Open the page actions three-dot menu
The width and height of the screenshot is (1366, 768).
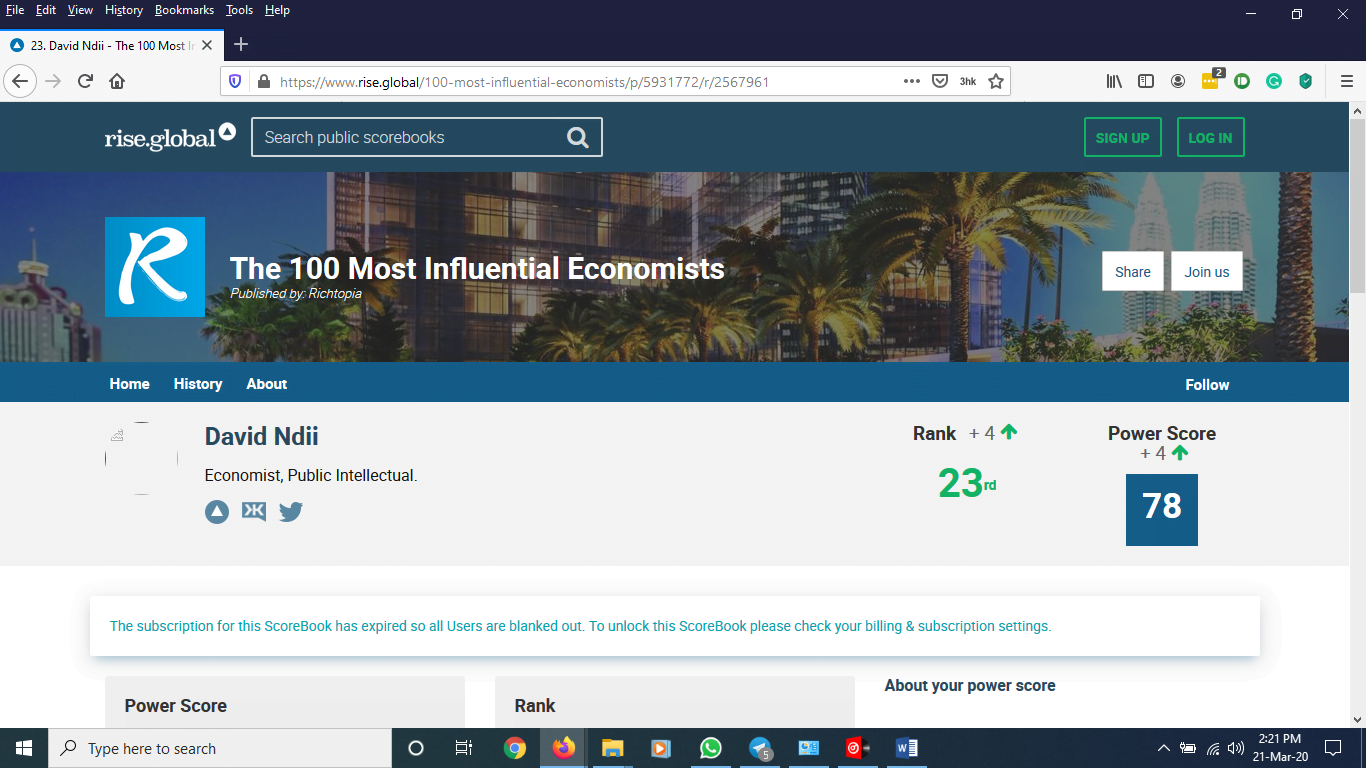pos(911,82)
